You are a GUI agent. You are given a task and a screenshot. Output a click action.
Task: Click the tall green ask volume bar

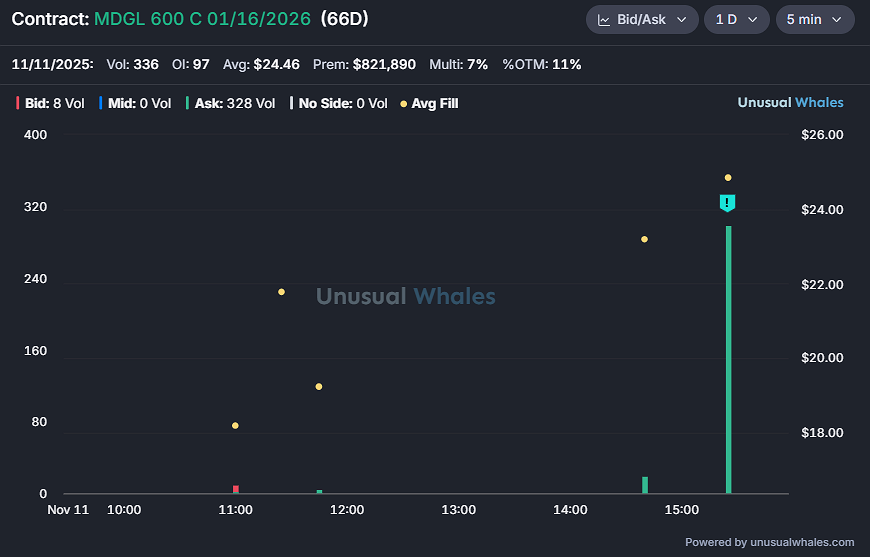[729, 359]
